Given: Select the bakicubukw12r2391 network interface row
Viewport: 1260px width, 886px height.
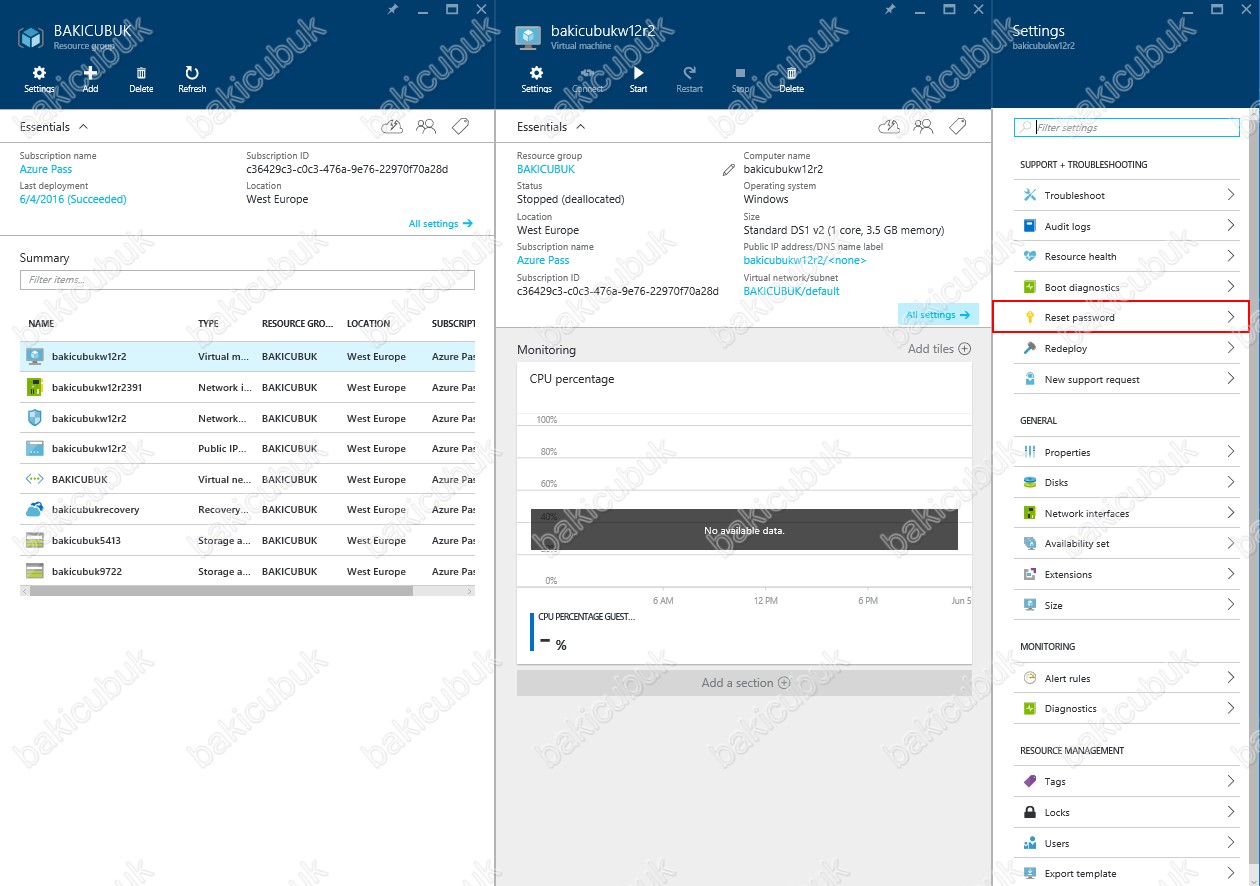Looking at the screenshot, I should coord(247,387).
